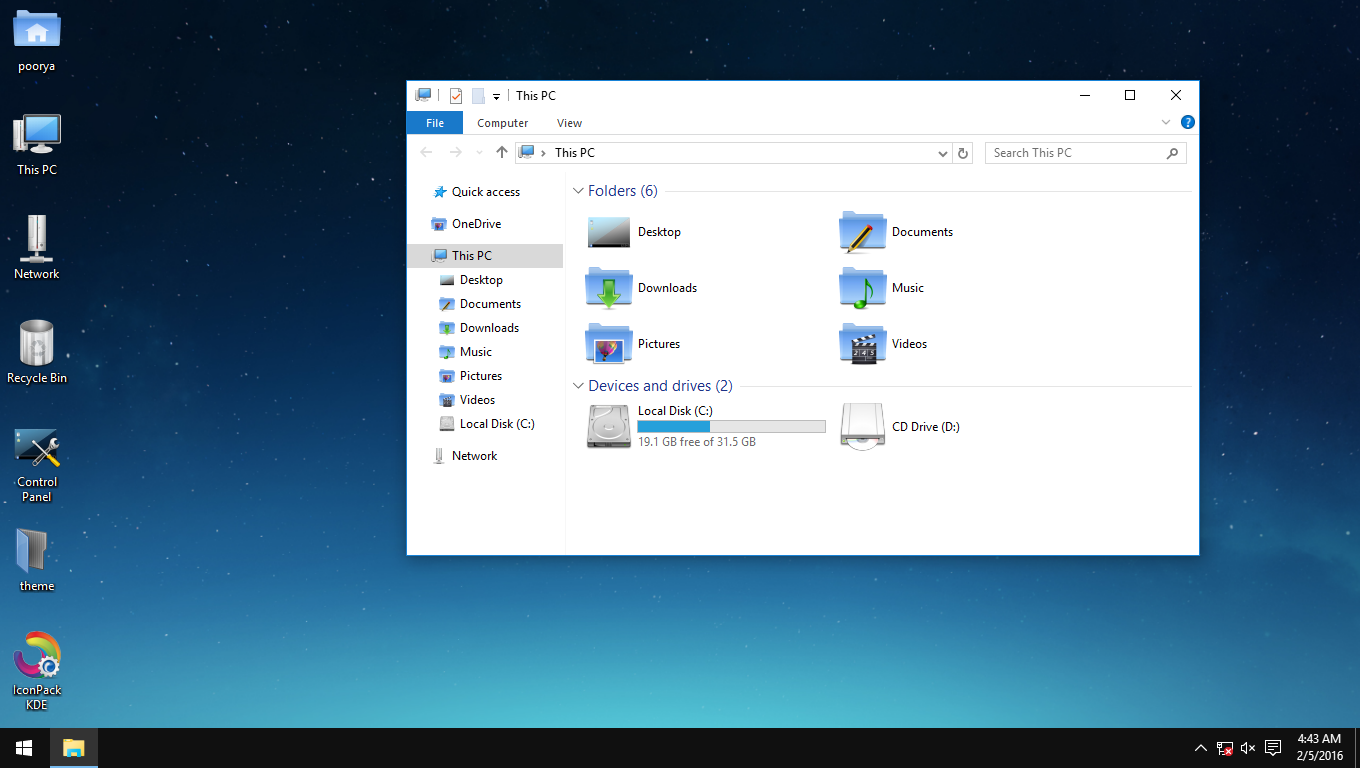This screenshot has height=768, width=1360.
Task: Refresh This PC with the refresh button
Action: 963,152
